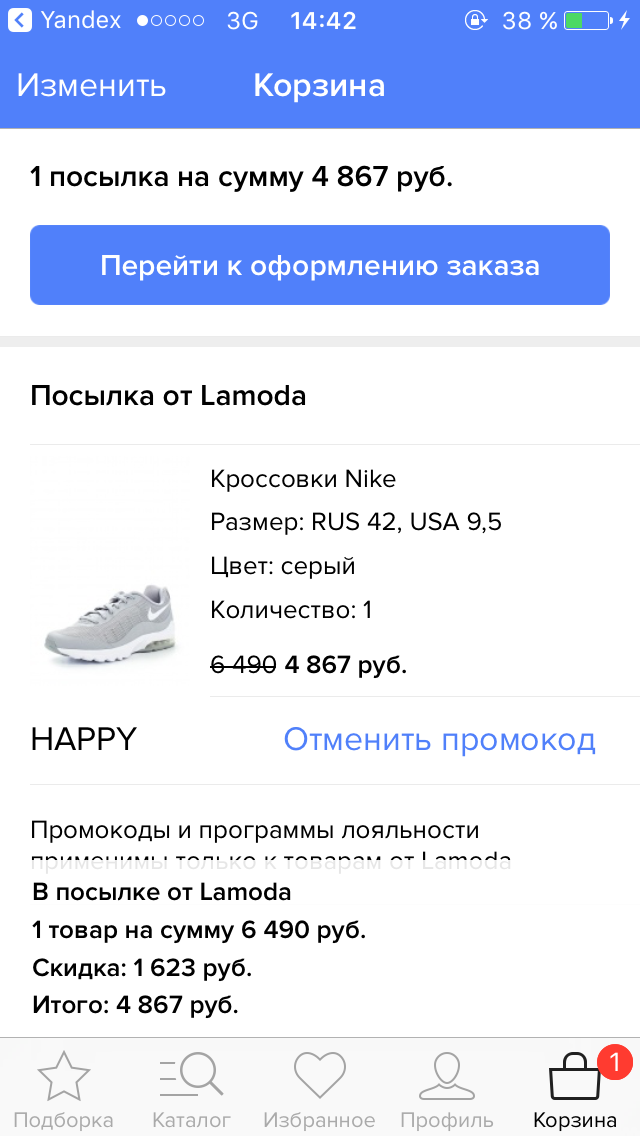
Task: Tap the 4 867 руб. discounted price
Action: click(346, 665)
